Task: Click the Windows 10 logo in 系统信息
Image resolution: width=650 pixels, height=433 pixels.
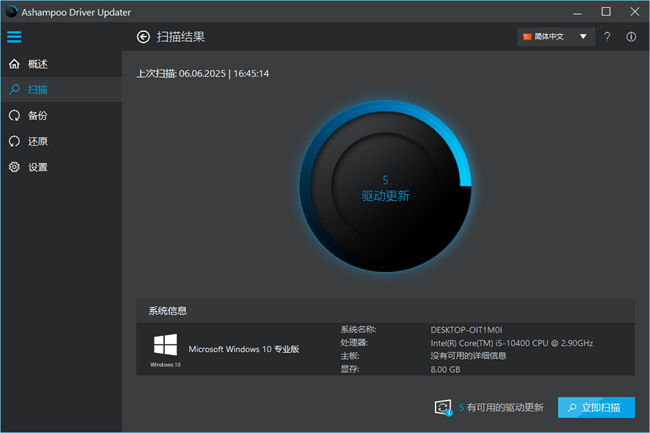Action: coord(166,346)
